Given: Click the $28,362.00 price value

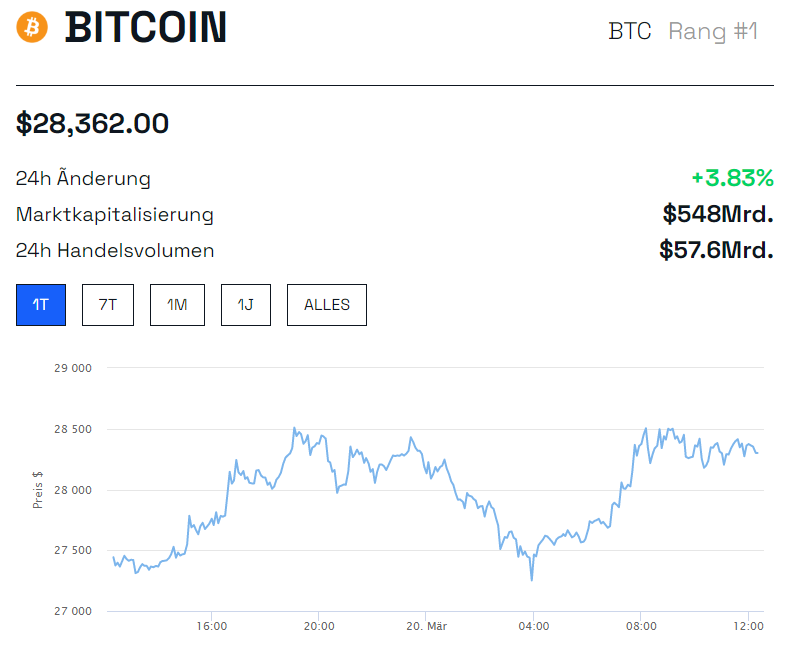Looking at the screenshot, I should [92, 124].
